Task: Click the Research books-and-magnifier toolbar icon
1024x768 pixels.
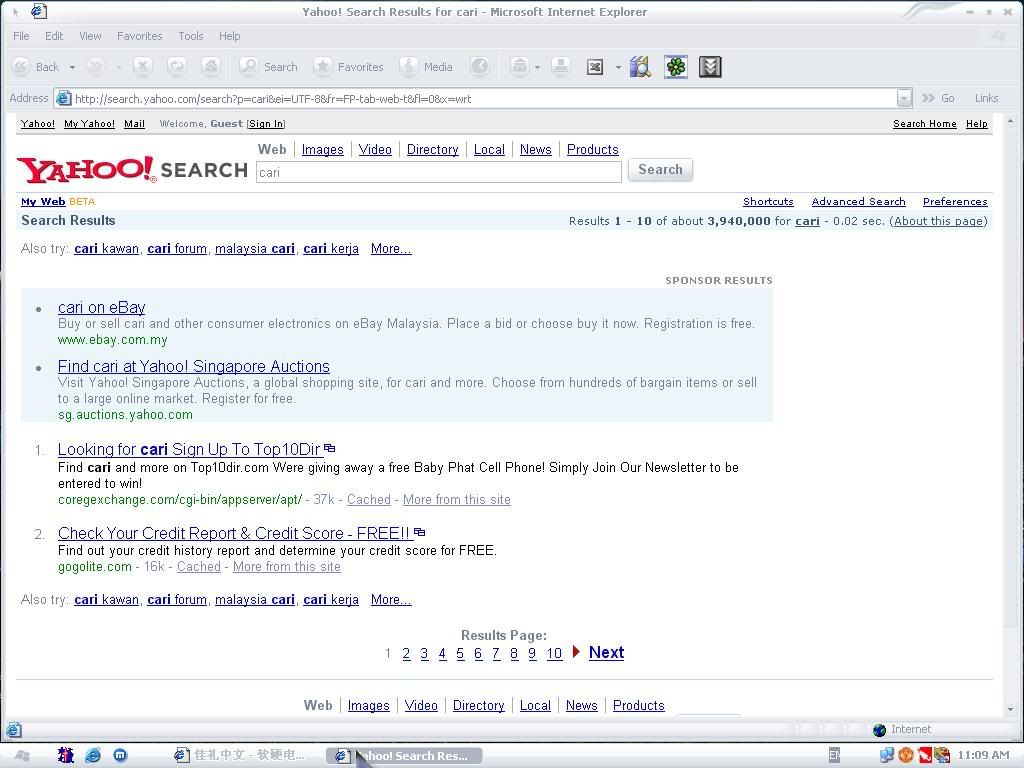Action: click(641, 67)
